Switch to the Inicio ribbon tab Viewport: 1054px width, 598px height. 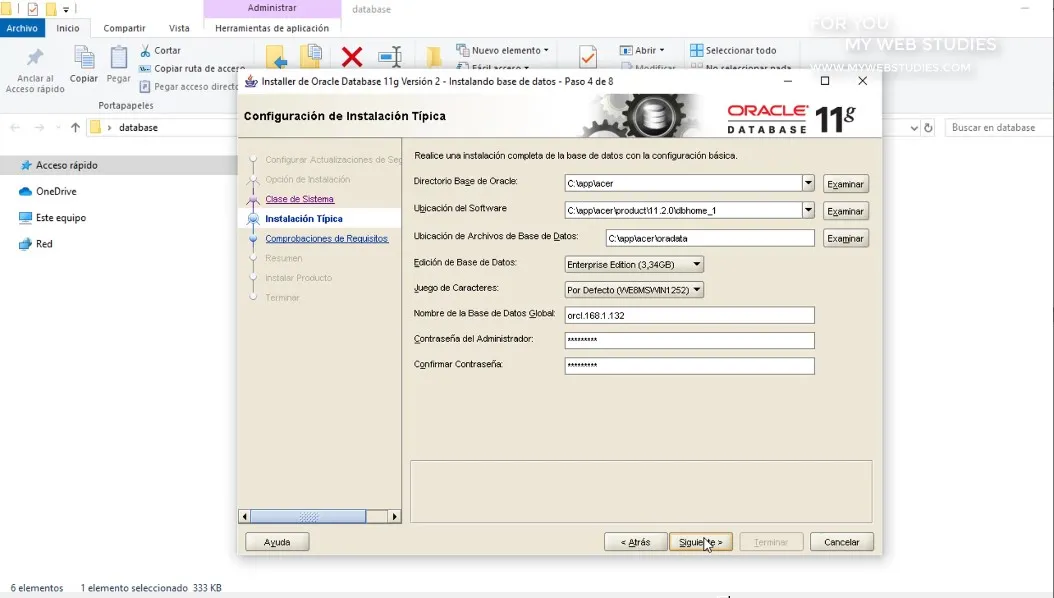68,28
